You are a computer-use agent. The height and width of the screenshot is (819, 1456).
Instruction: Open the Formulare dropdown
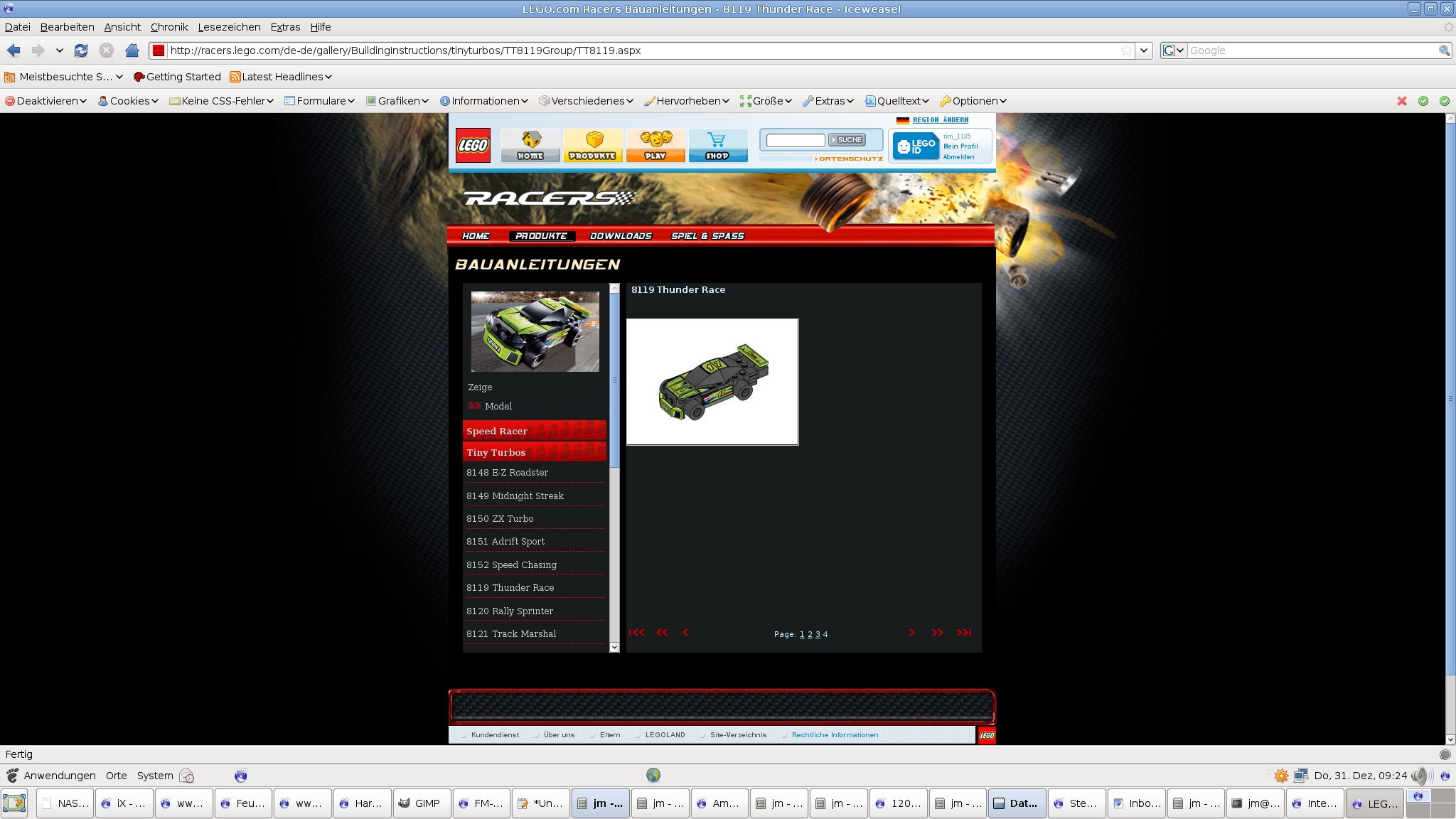319,101
